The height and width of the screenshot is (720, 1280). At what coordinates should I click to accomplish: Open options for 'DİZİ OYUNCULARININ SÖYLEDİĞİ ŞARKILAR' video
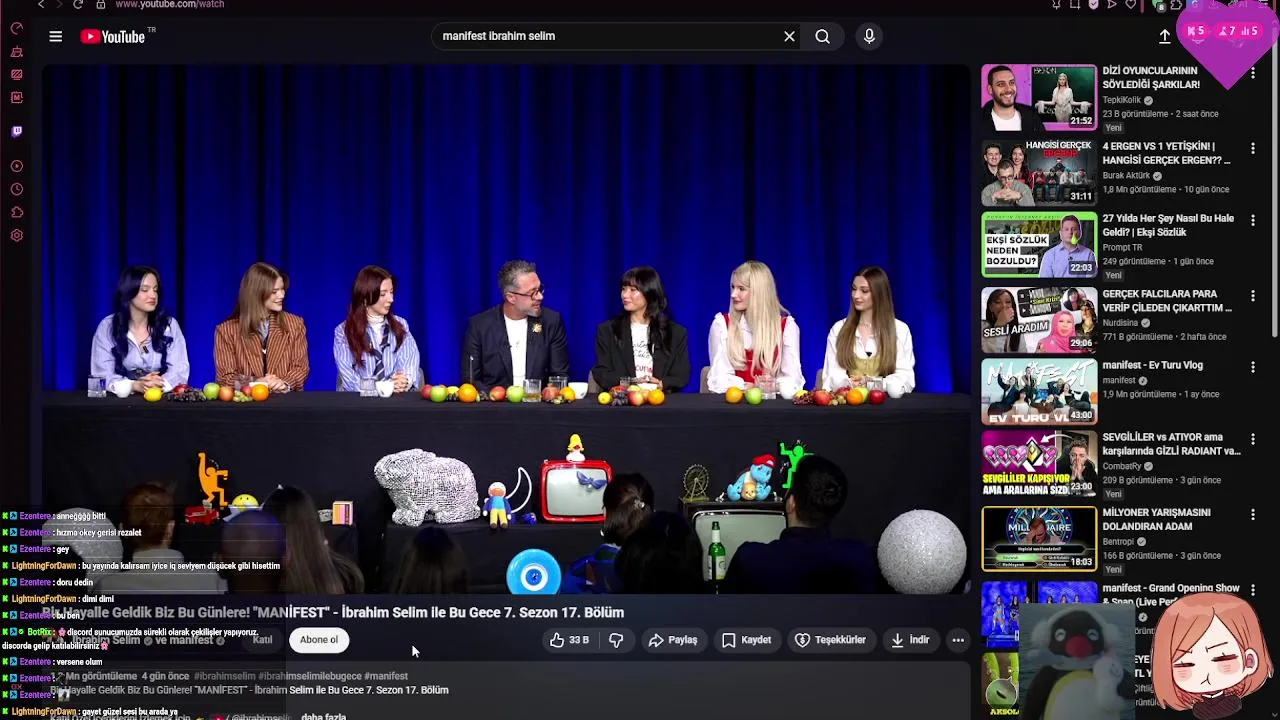tap(1252, 73)
